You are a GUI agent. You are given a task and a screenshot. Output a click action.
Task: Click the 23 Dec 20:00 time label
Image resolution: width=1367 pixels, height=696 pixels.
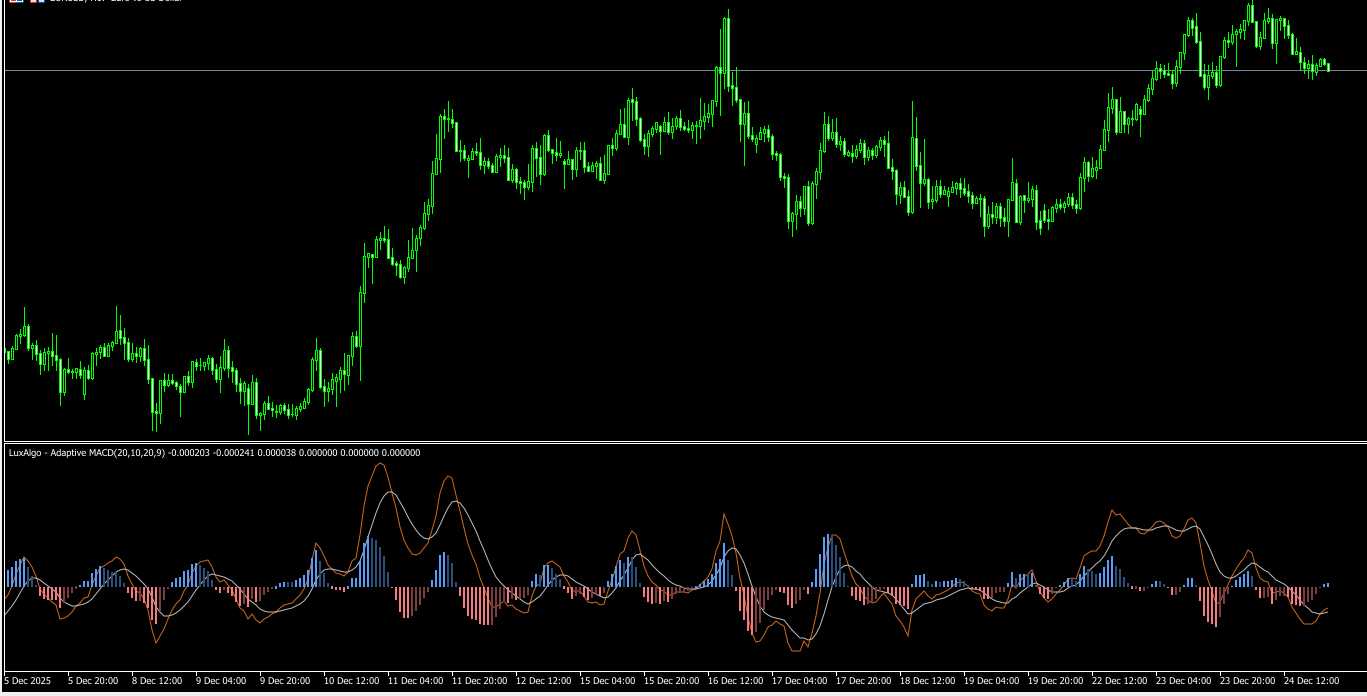1247,681
